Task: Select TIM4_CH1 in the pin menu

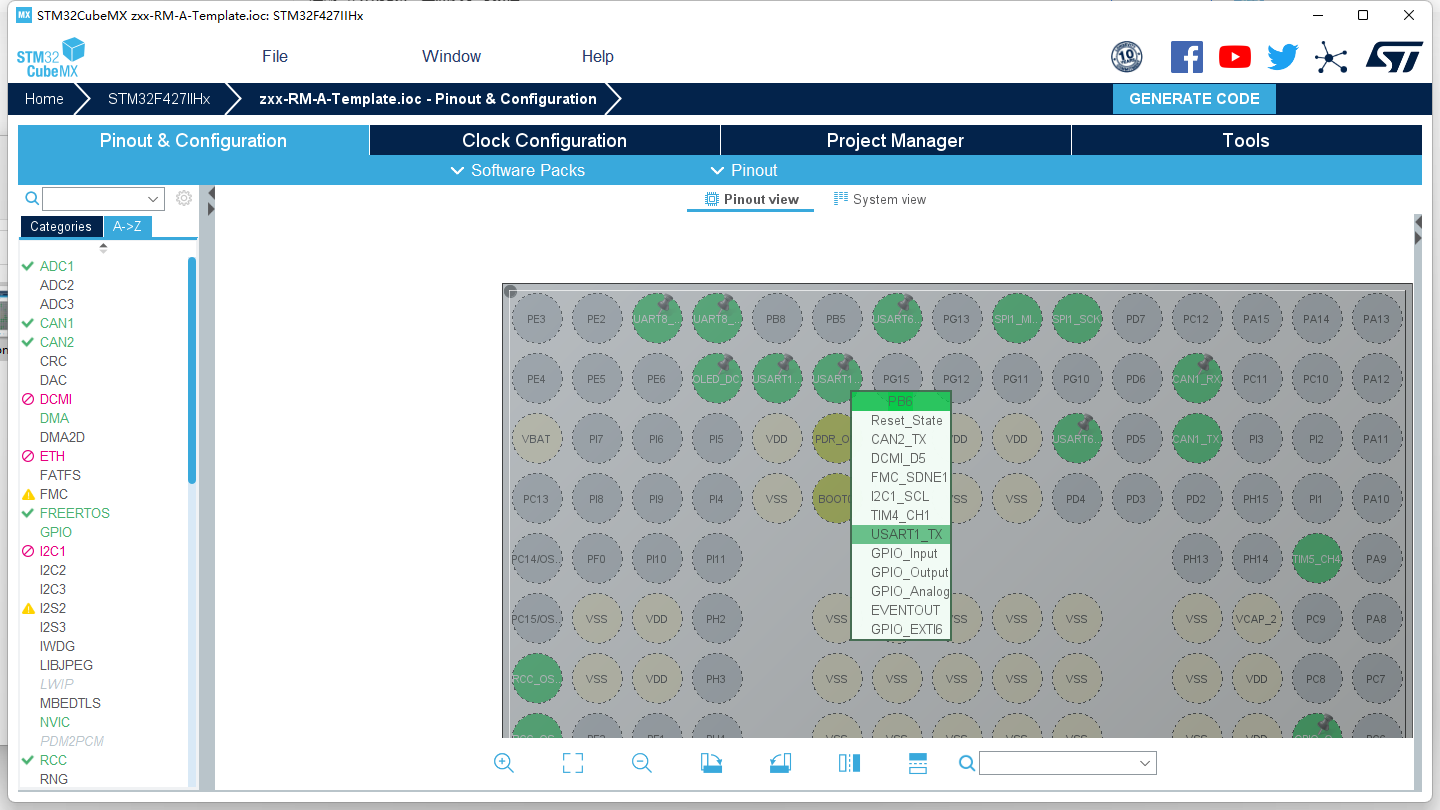Action: tap(900, 515)
